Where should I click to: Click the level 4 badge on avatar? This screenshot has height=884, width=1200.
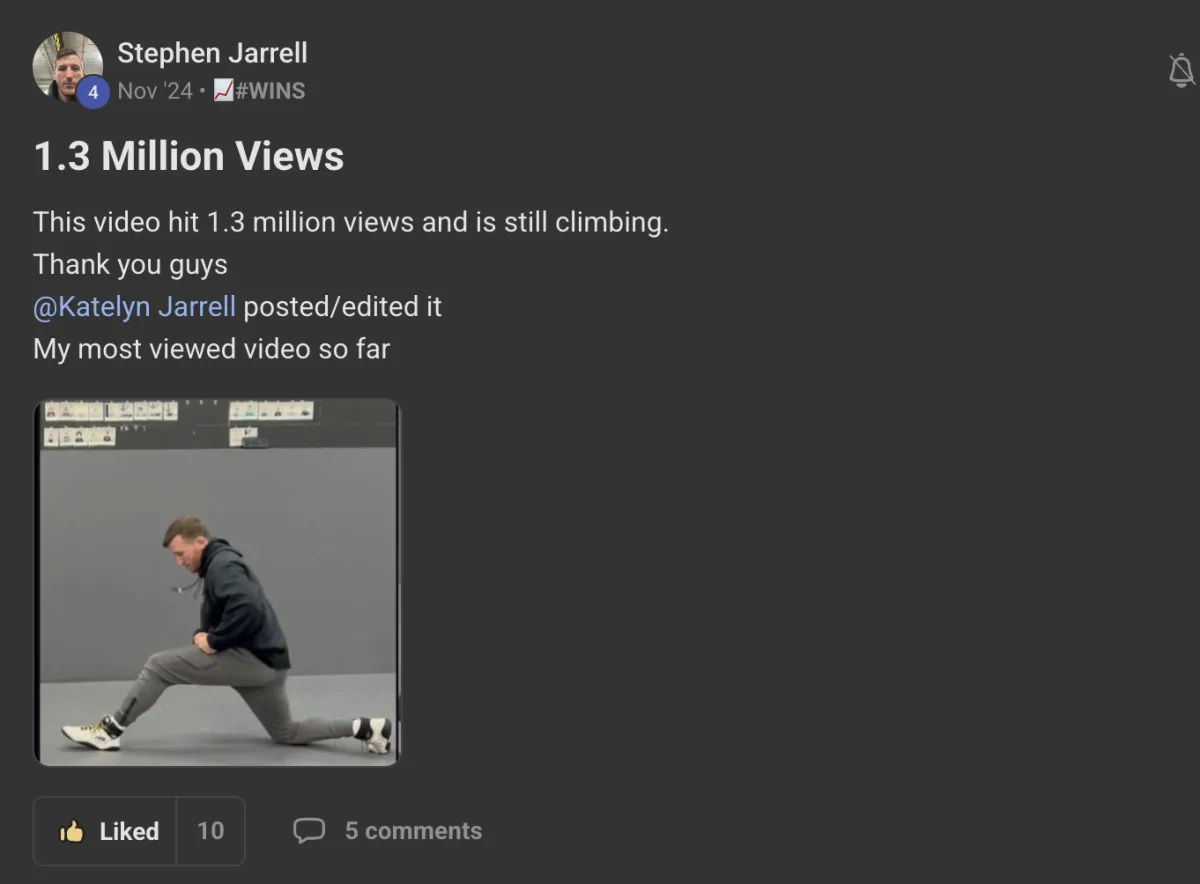click(x=93, y=92)
